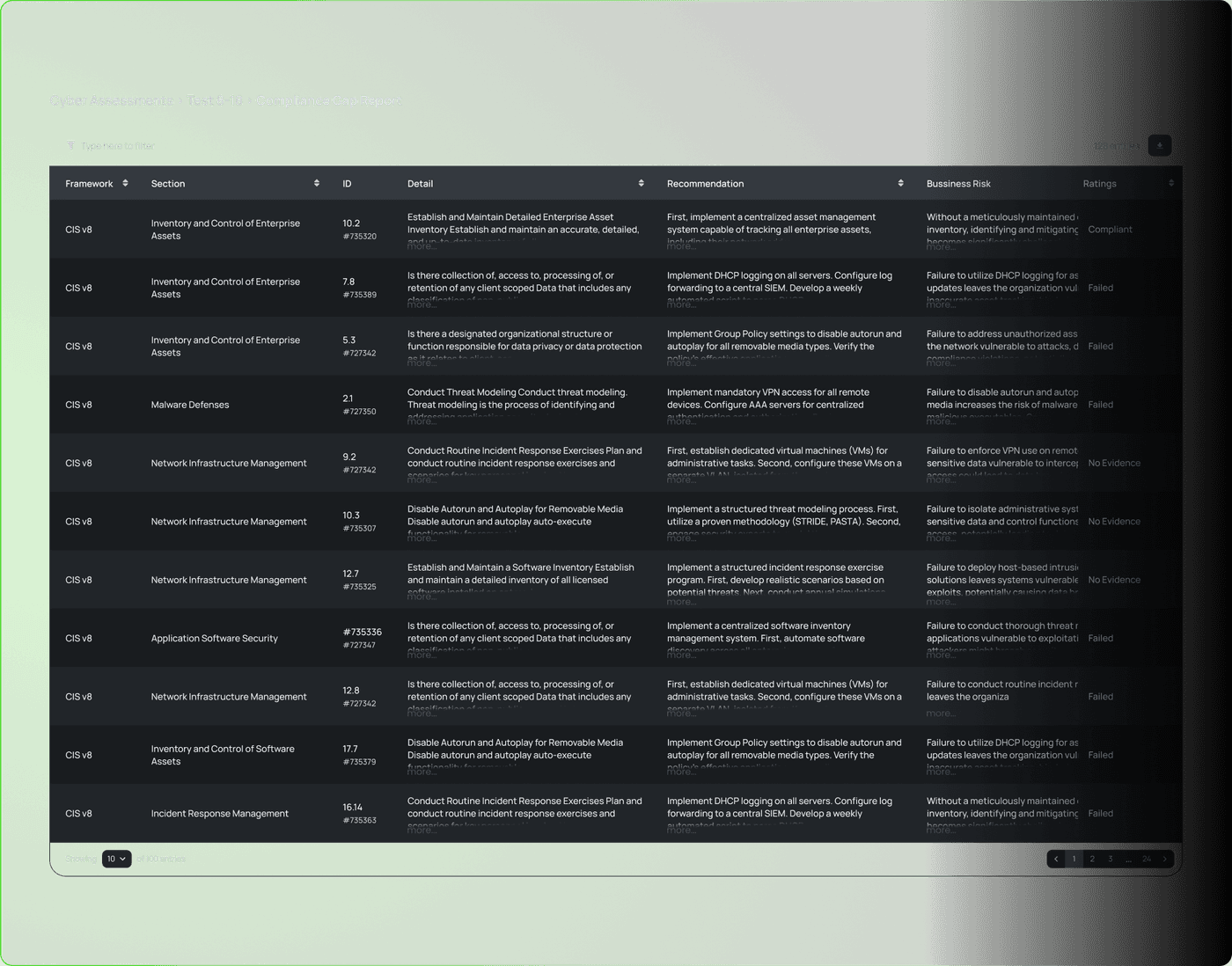Select page 3 in the pagination
The width and height of the screenshot is (1232, 966).
pos(1111,859)
